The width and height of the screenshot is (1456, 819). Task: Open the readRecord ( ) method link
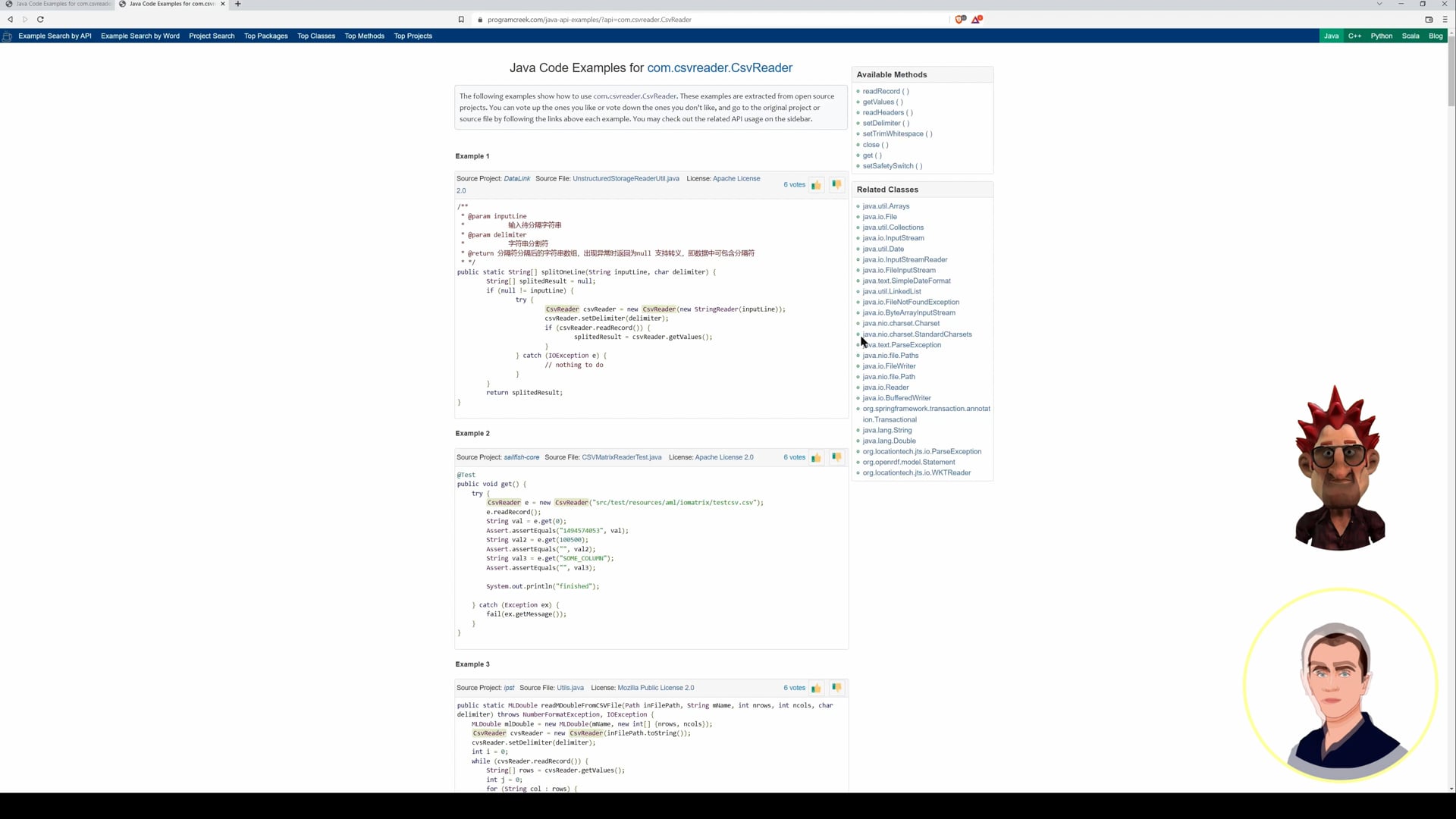886,92
